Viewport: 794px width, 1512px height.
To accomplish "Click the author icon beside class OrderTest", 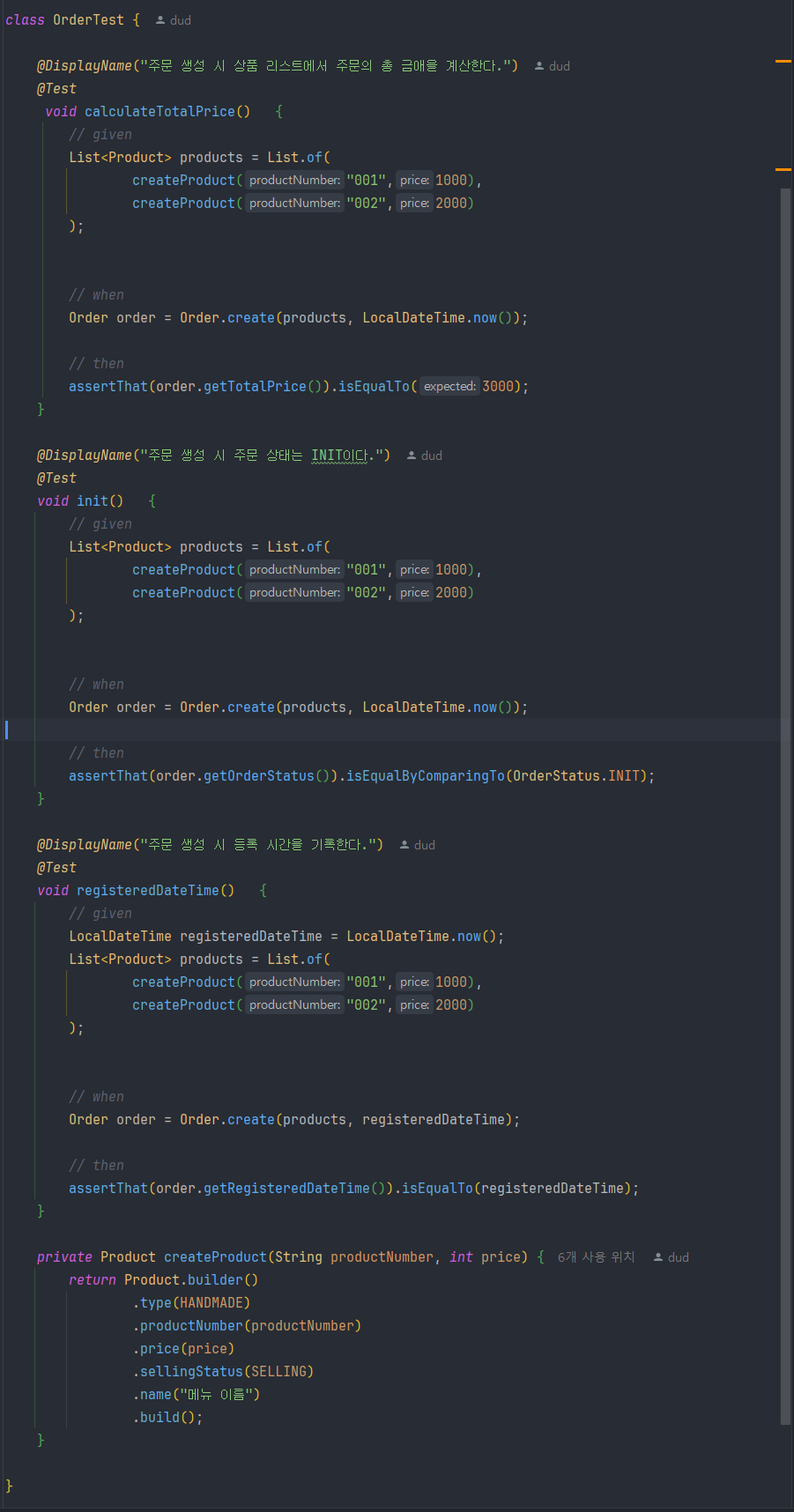I will point(160,20).
